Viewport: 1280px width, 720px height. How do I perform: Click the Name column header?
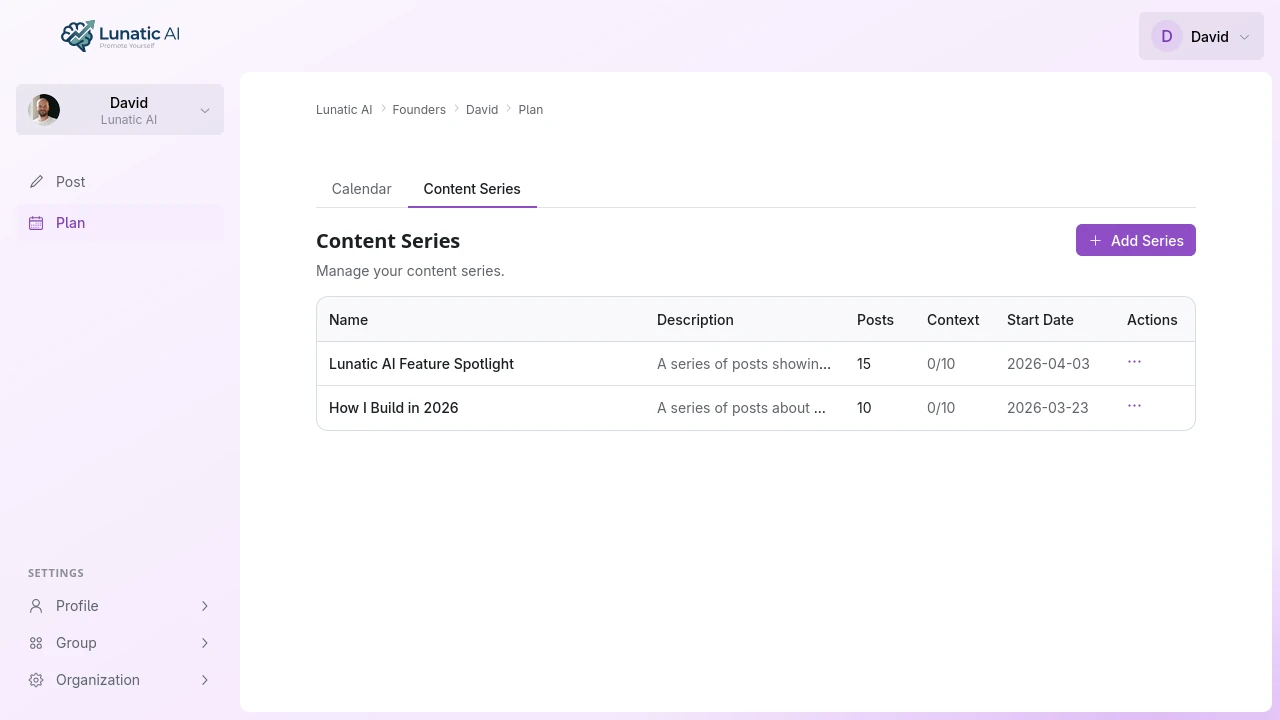coord(348,320)
